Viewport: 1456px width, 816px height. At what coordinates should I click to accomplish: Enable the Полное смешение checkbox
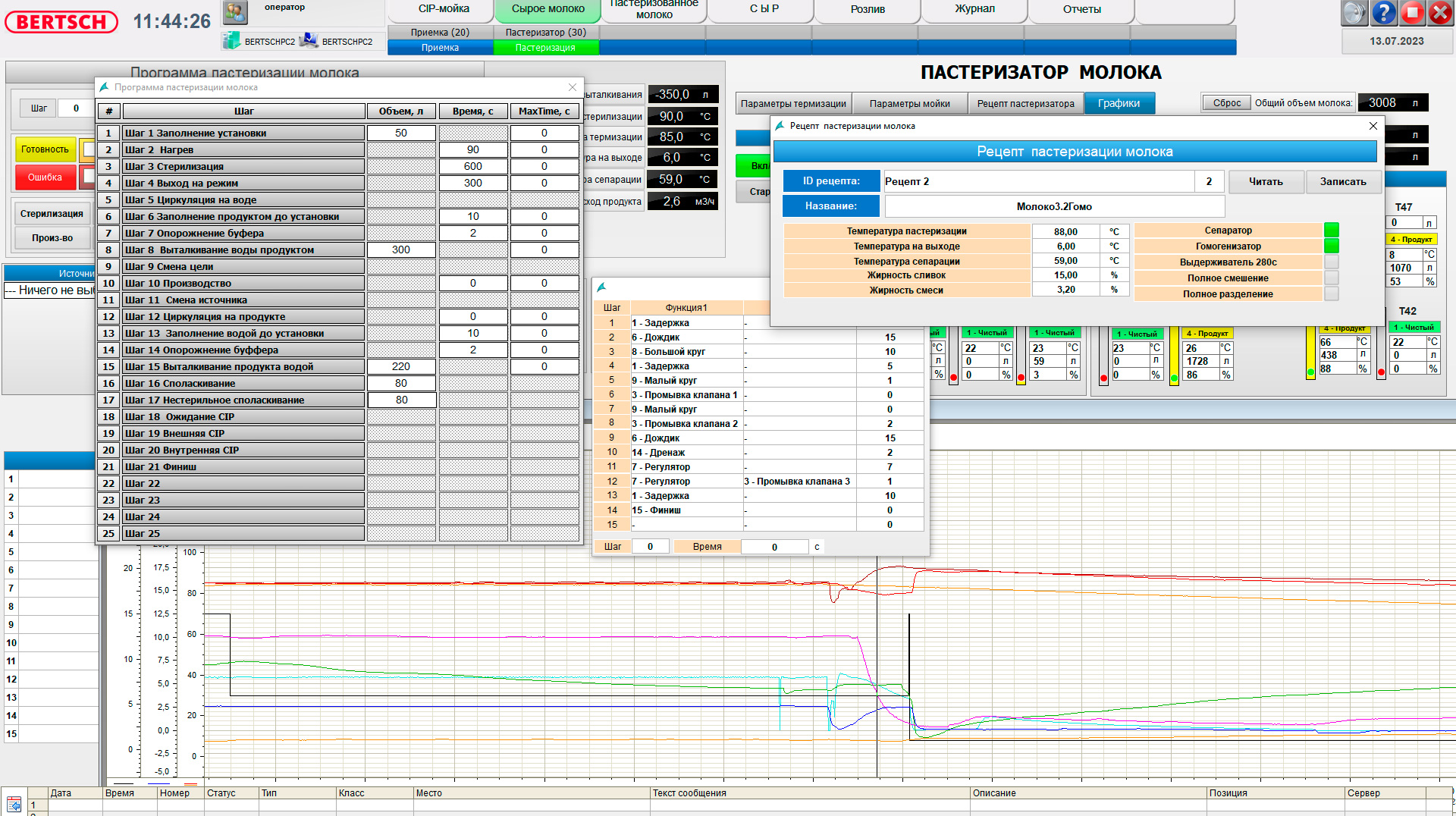[x=1331, y=278]
